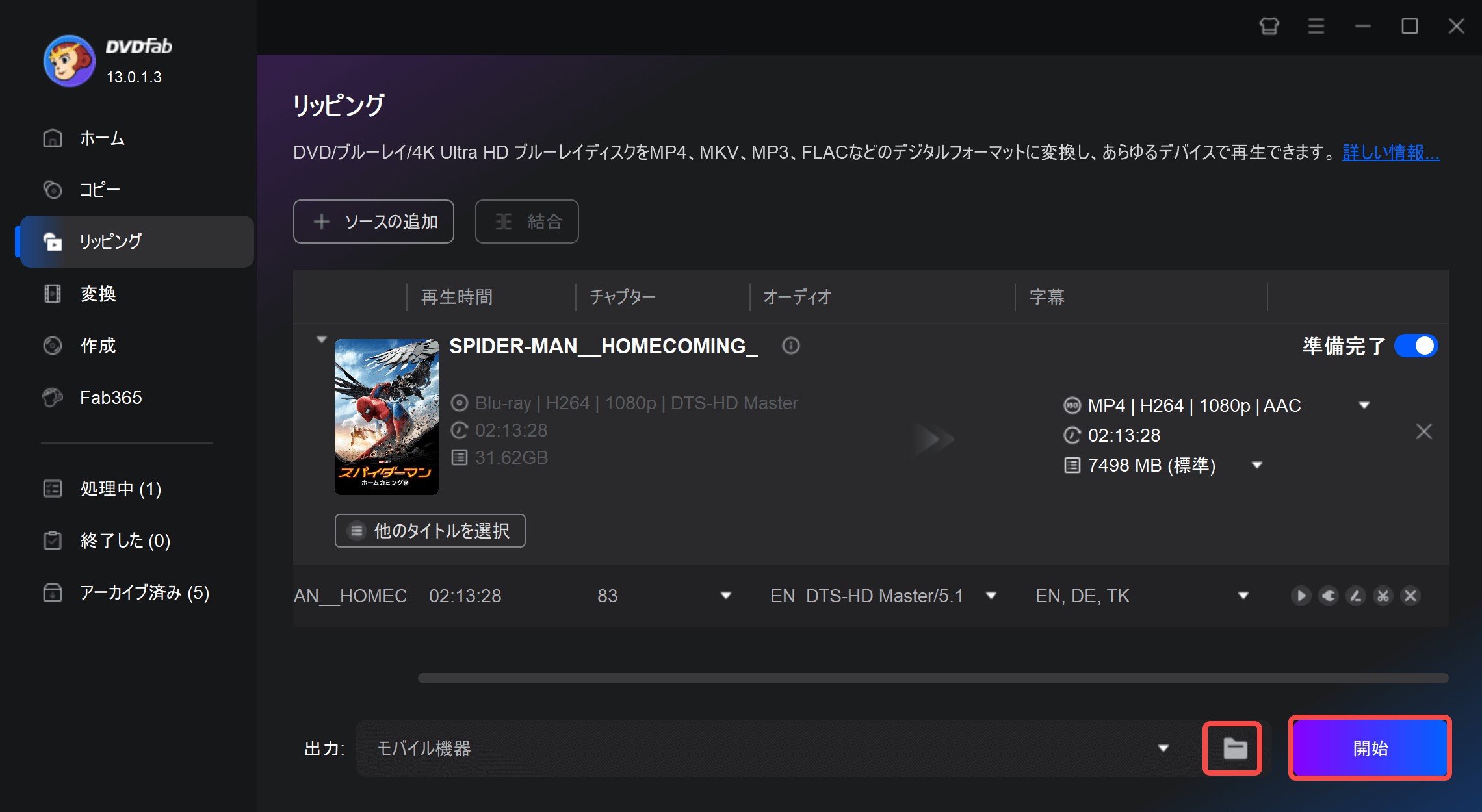The width and height of the screenshot is (1482, 812).
Task: Start ripping with 開始 button
Action: point(1370,748)
